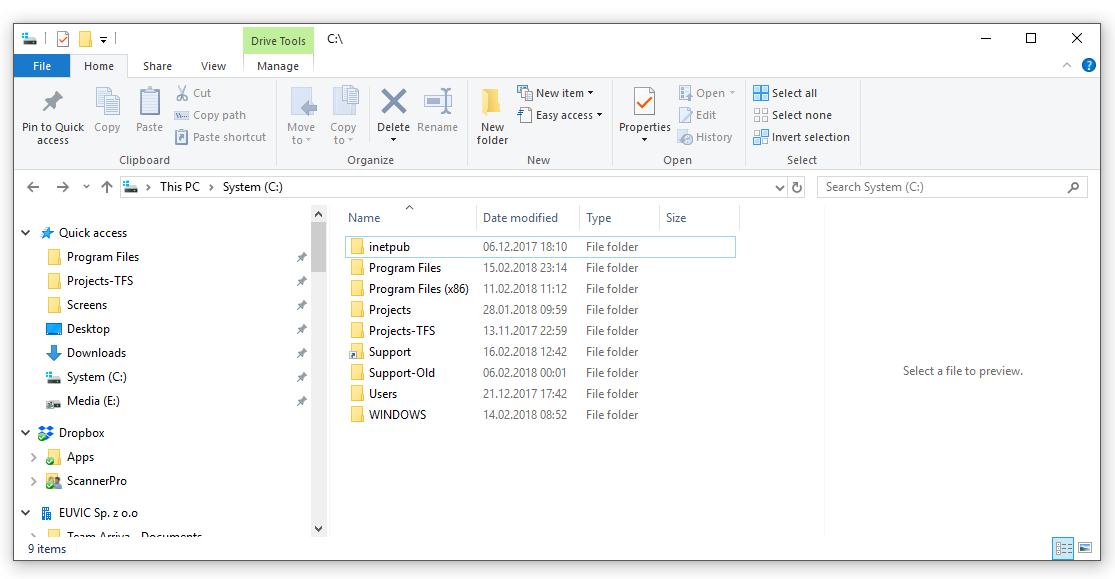1115x579 pixels.
Task: Click the Up arrow navigation button
Action: (x=107, y=187)
